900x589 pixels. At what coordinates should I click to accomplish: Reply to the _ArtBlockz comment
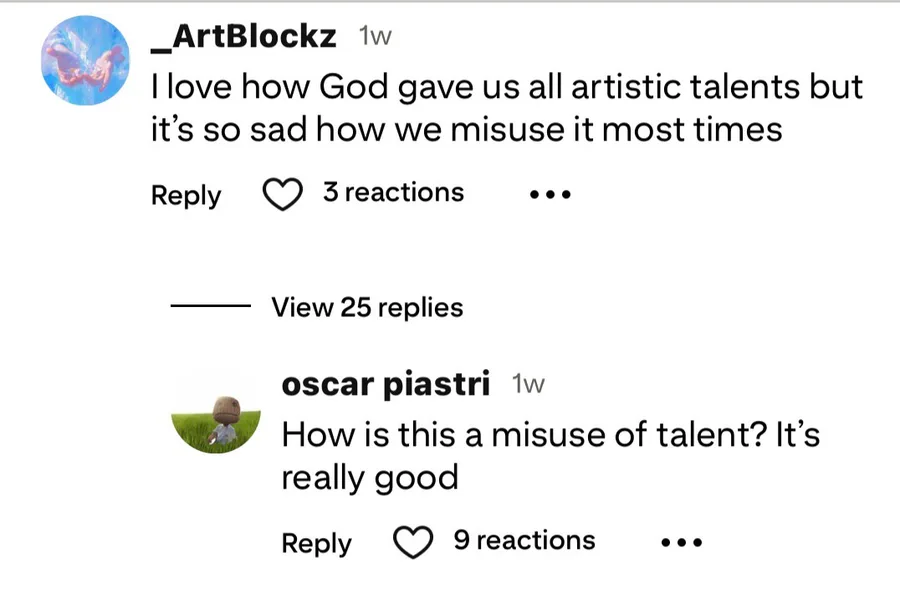(186, 195)
